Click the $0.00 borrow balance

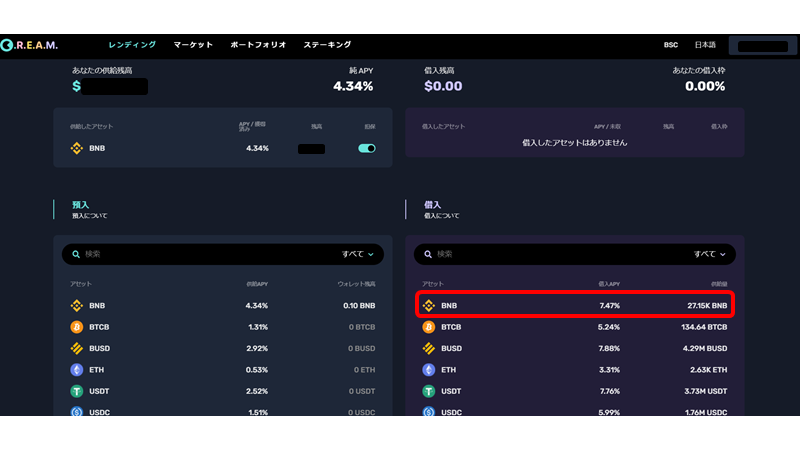point(443,86)
